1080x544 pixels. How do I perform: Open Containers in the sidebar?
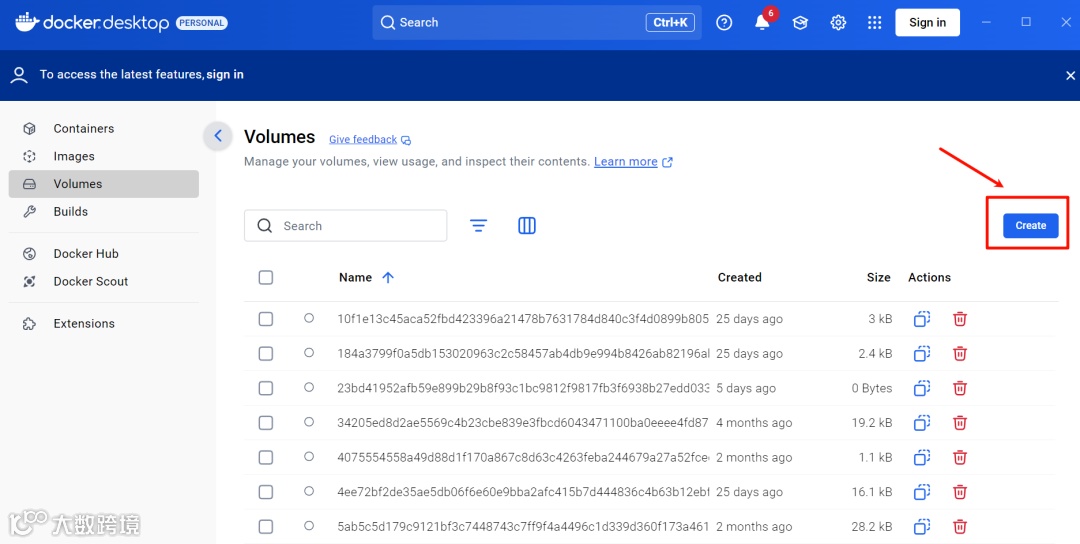coord(103,129)
